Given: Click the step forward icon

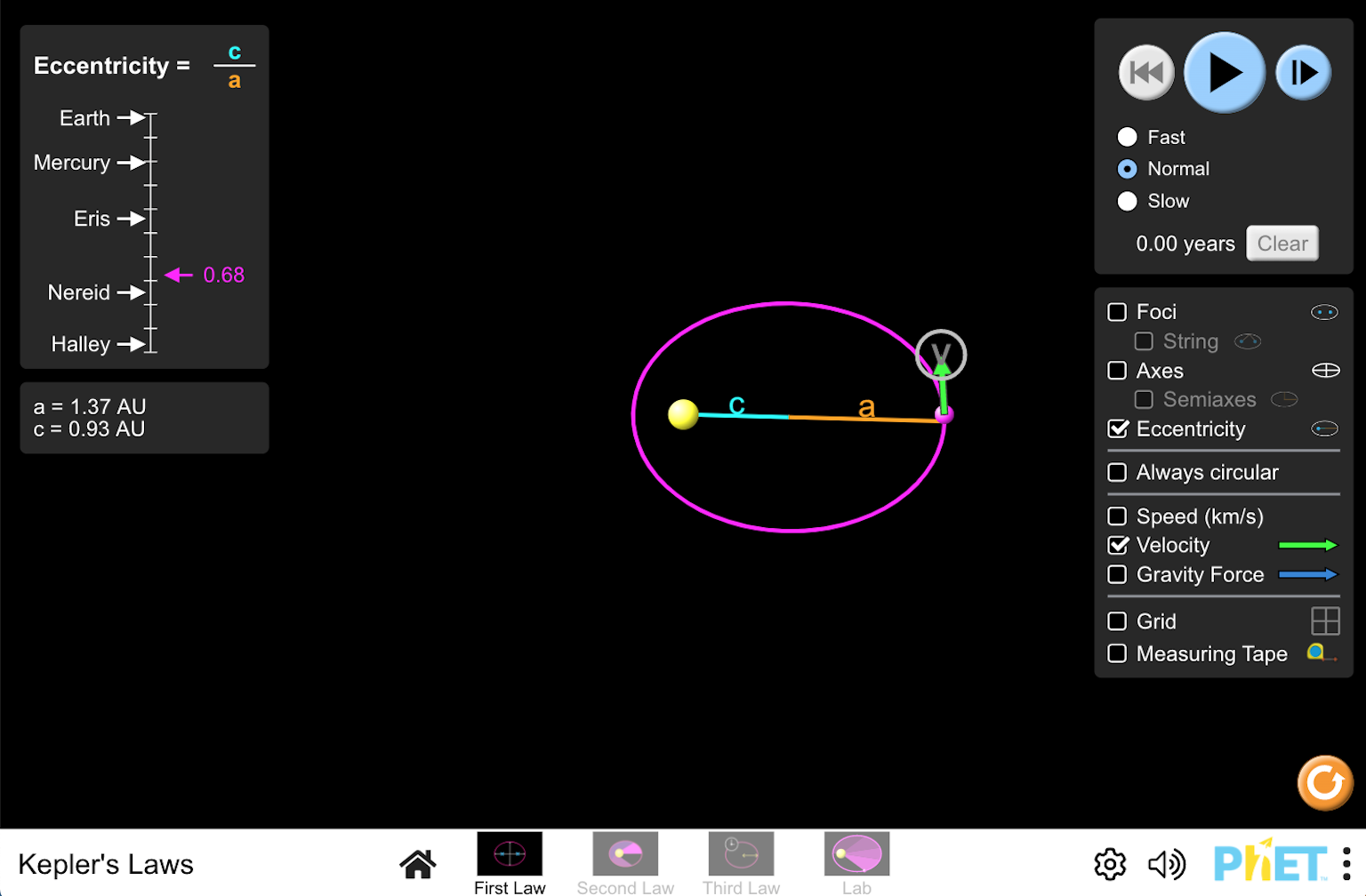Looking at the screenshot, I should click(x=1302, y=72).
